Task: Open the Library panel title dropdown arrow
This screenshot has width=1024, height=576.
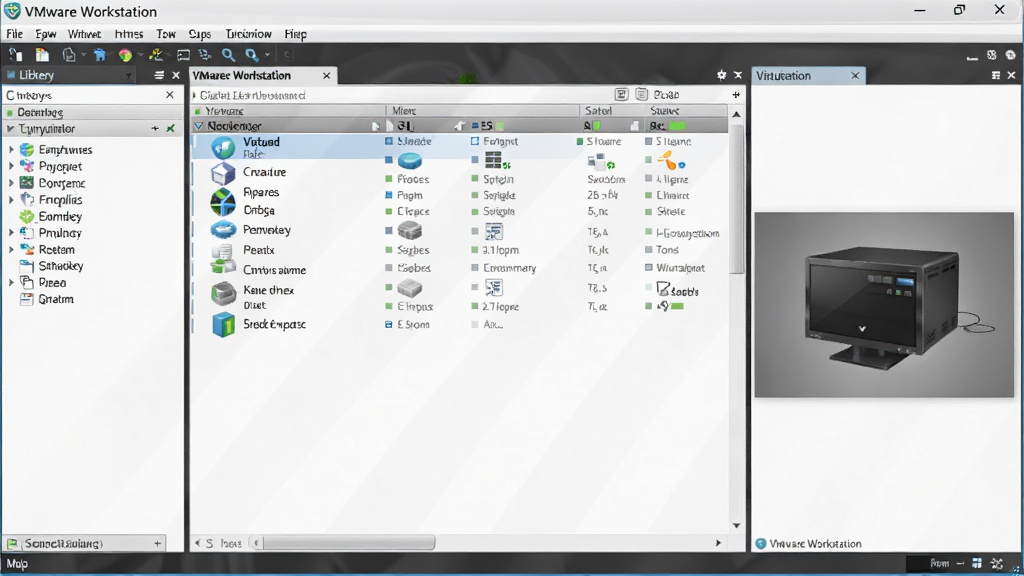Action: pyautogui.click(x=128, y=76)
